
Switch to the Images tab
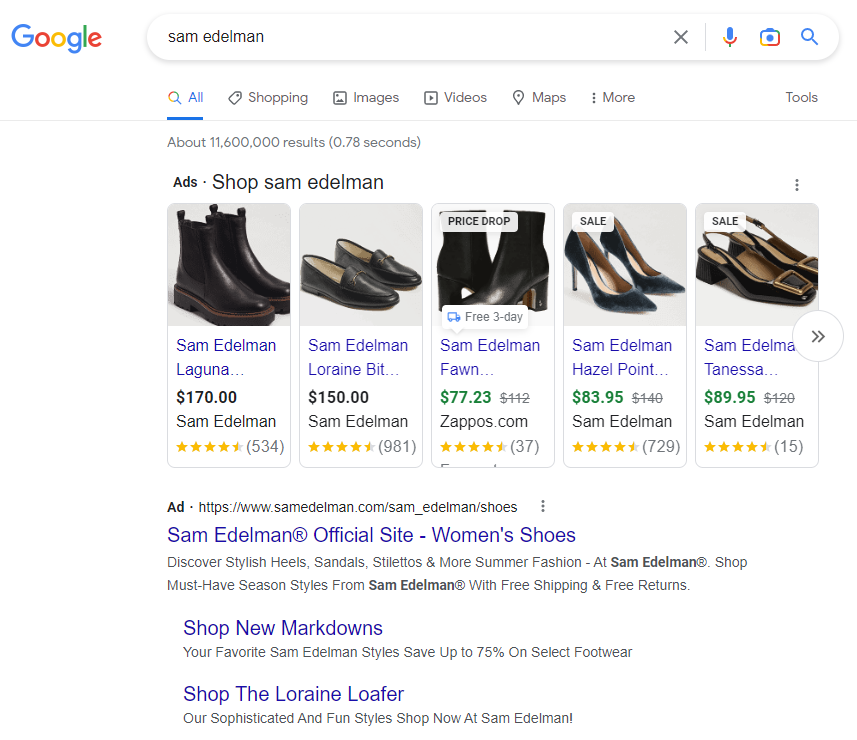[366, 98]
